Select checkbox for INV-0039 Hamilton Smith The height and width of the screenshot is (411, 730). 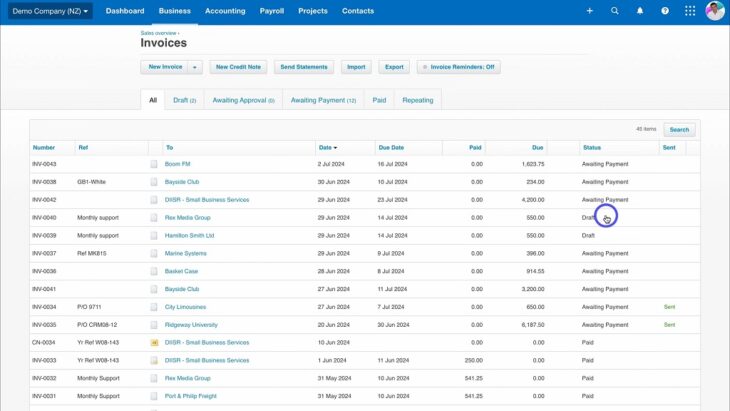click(x=154, y=236)
